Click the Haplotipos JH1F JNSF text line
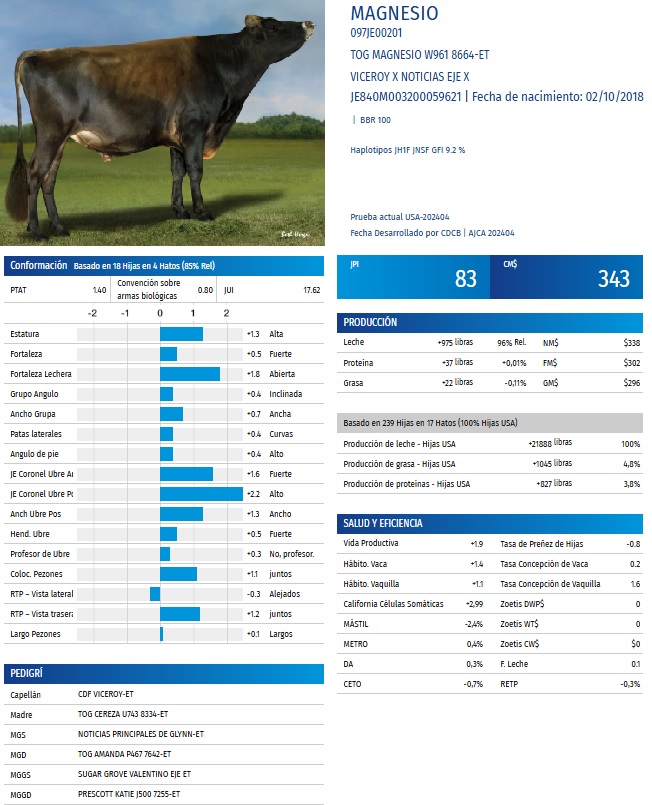This screenshot has height=805, width=652. (407, 150)
